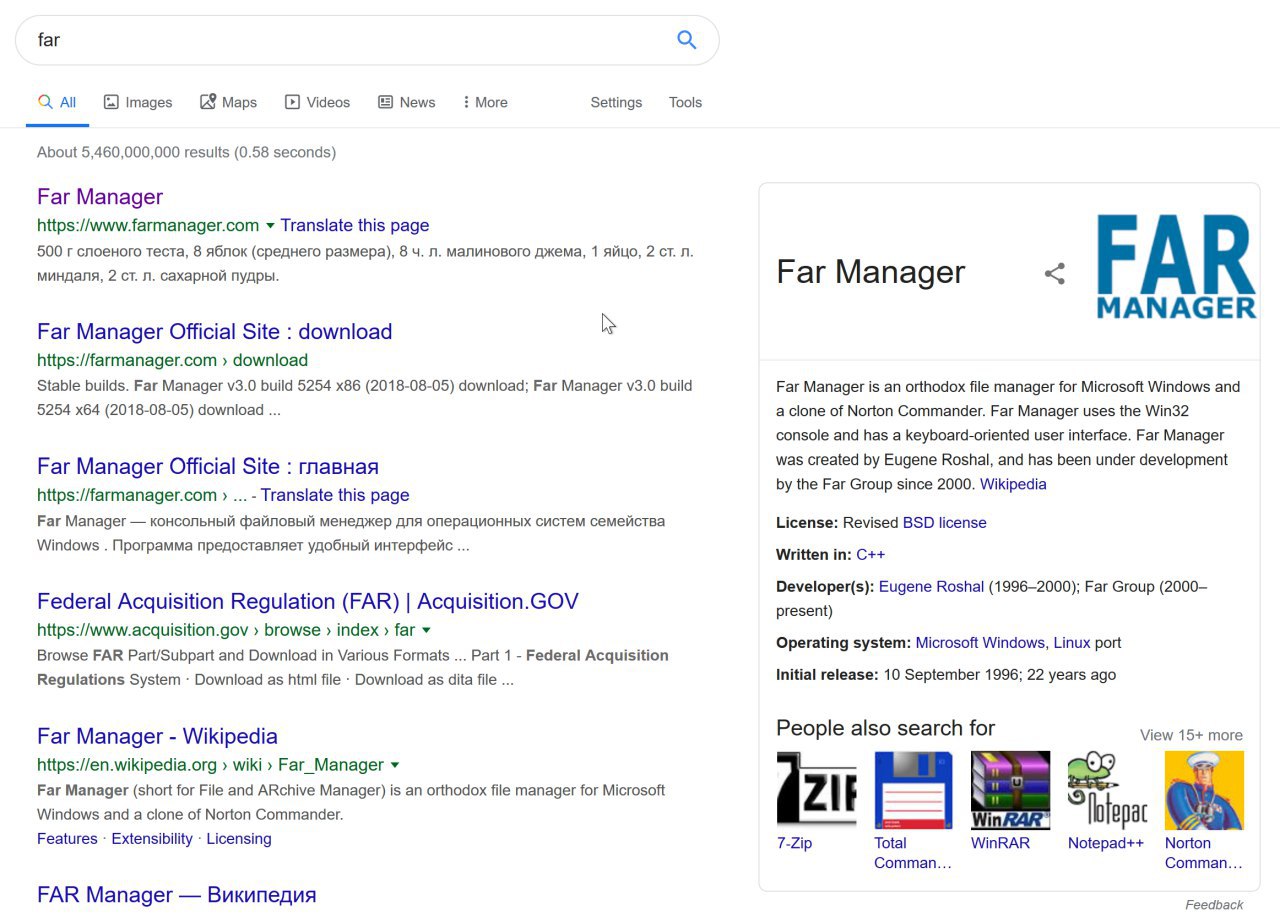
Task: Open the 7-Zip thumbnail image
Action: tap(816, 790)
